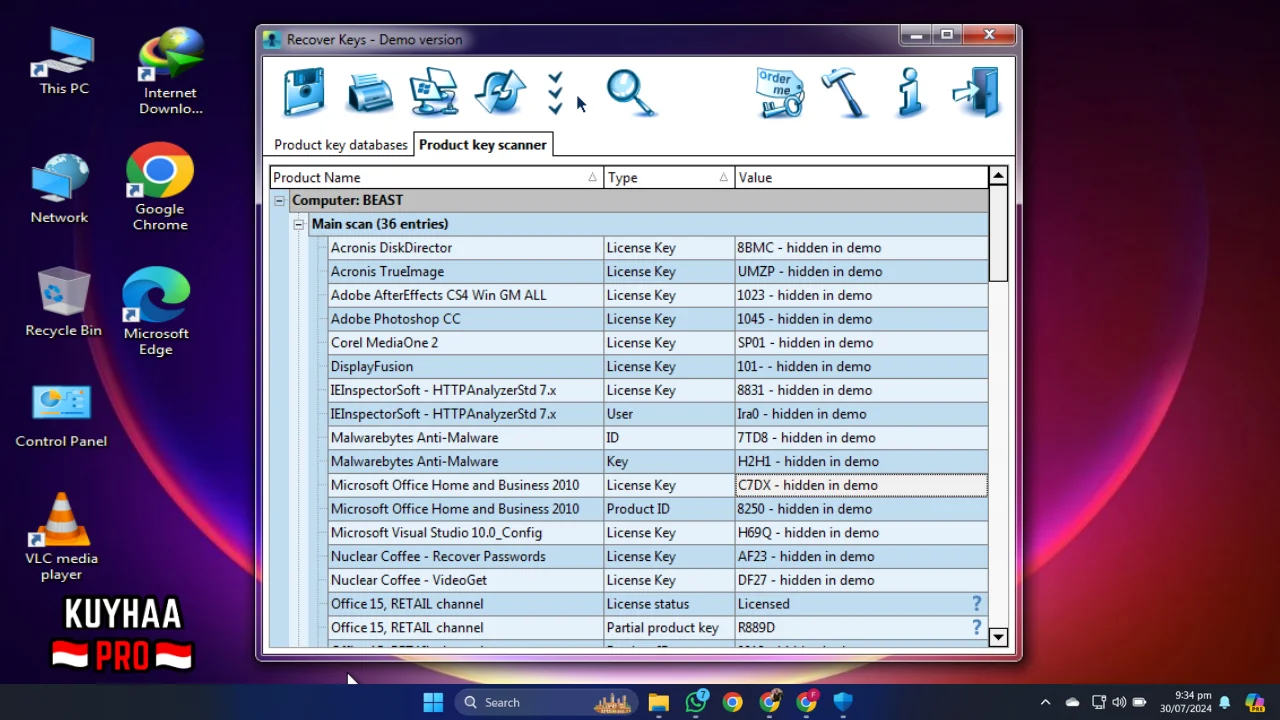This screenshot has width=1280, height=720.
Task: Open the clock showing 9:34 pm
Action: pyautogui.click(x=1186, y=702)
